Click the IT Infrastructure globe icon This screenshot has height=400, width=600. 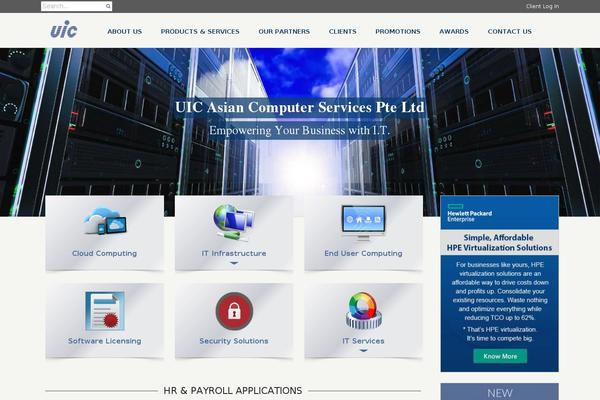pos(234,222)
